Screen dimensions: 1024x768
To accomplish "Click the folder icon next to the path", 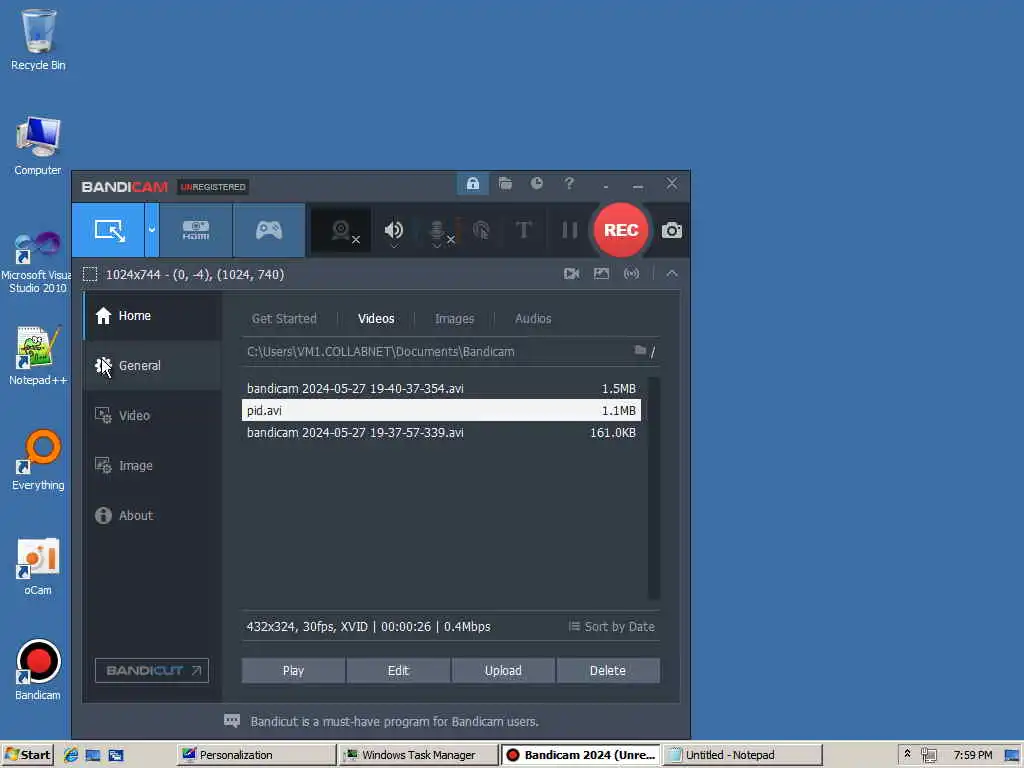I will pos(640,351).
